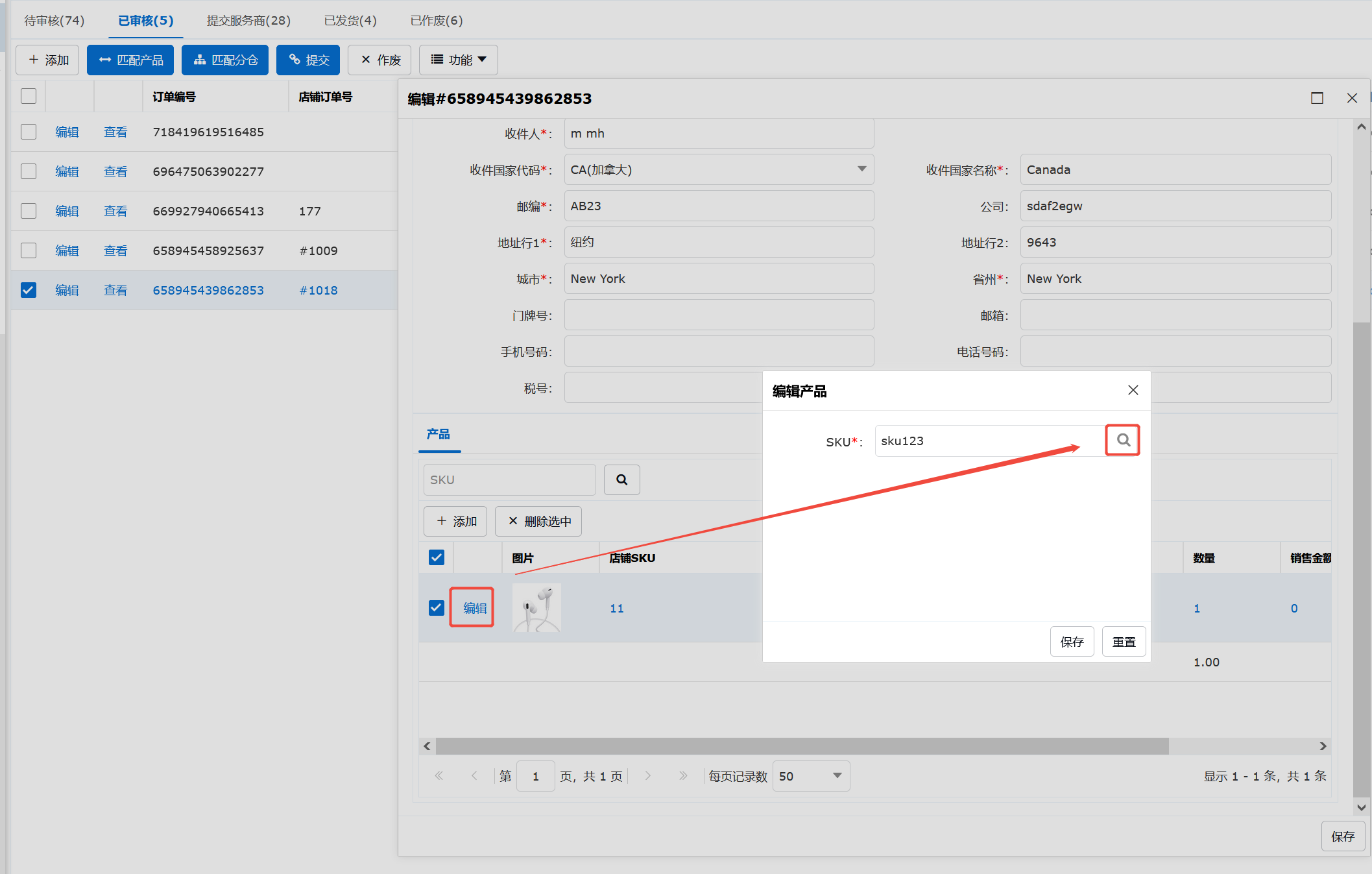Go to the next page in the pagination
The width and height of the screenshot is (1372, 874).
[x=647, y=776]
